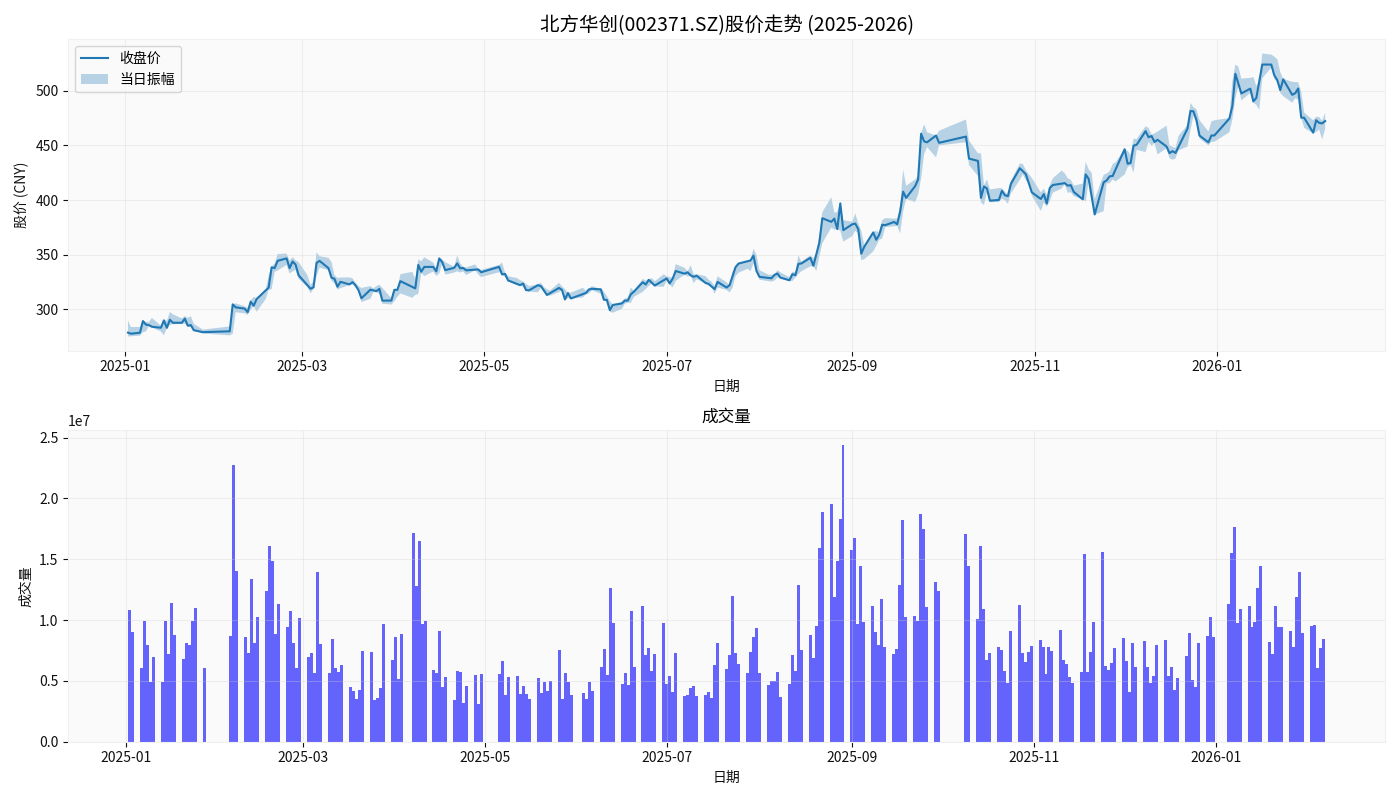Screen dimensions: 1400x800
Task: Click the 成交量 subplot title
Action: pyautogui.click(x=726, y=416)
